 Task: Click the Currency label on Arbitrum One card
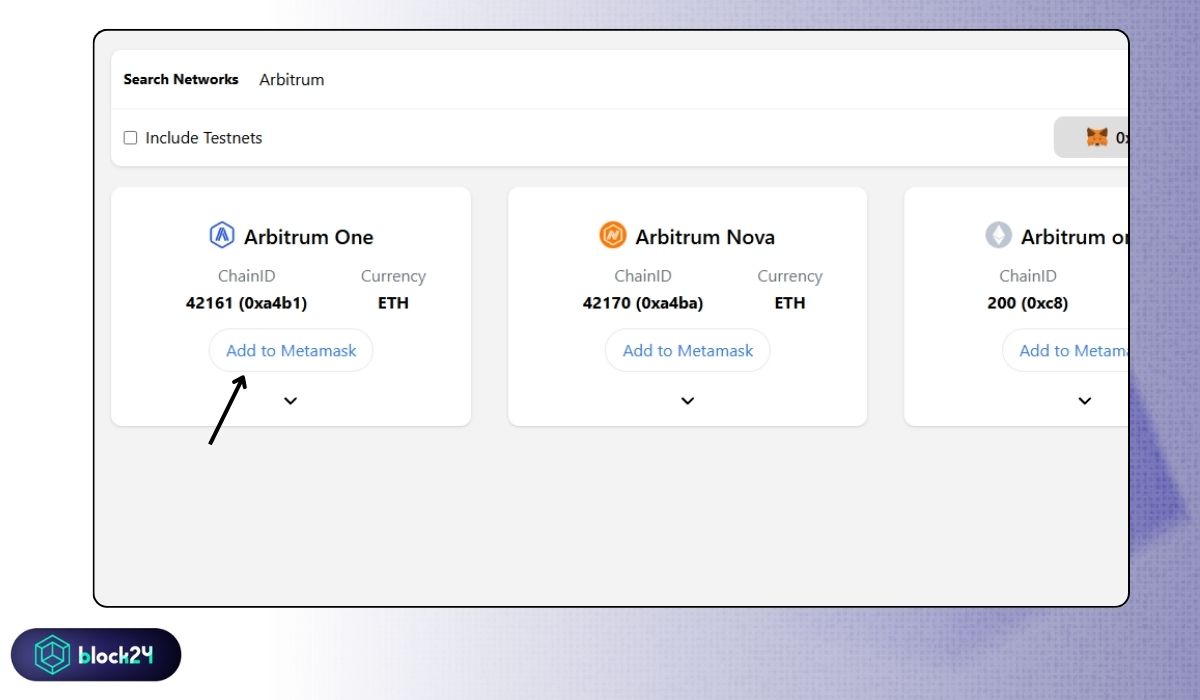click(393, 276)
